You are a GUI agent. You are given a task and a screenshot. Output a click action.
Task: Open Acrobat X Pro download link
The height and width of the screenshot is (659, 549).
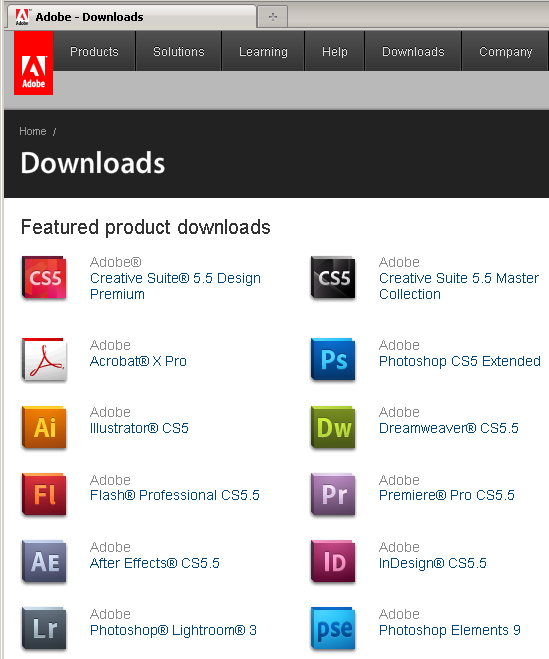coord(138,361)
